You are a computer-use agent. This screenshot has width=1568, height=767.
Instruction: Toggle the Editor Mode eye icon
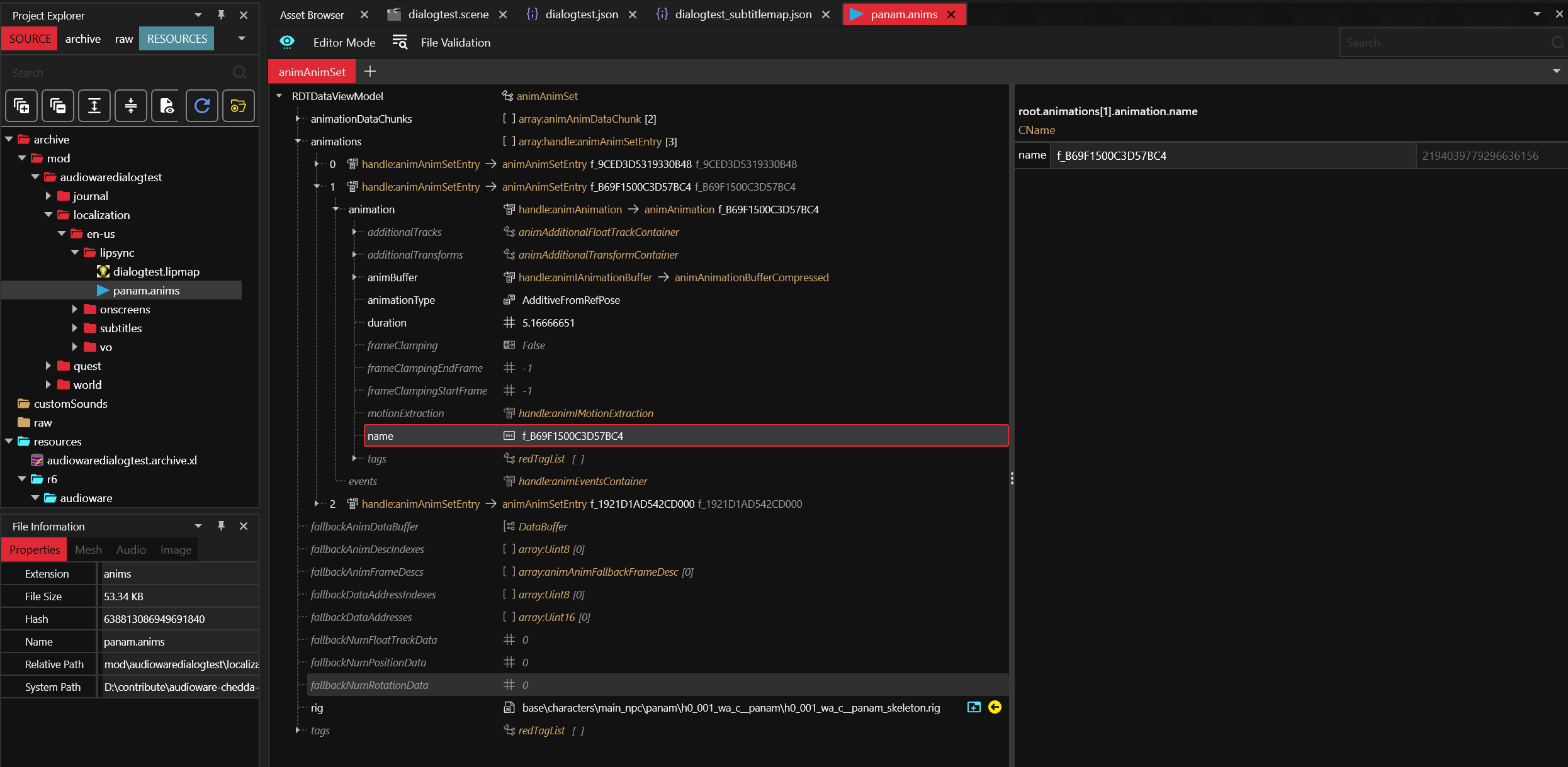(x=287, y=42)
